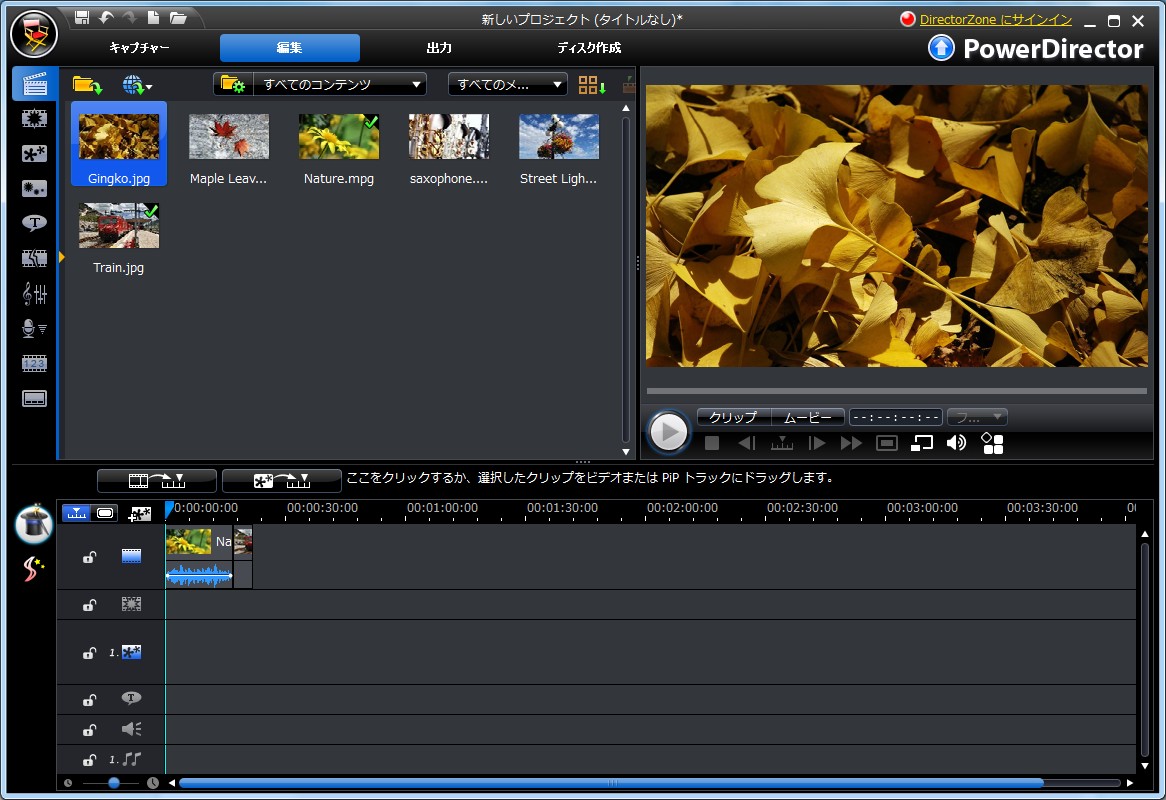Viewport: 1166px width, 800px height.
Task: Click the 00:01:00:00 timeline ruler mark
Action: pyautogui.click(x=442, y=509)
